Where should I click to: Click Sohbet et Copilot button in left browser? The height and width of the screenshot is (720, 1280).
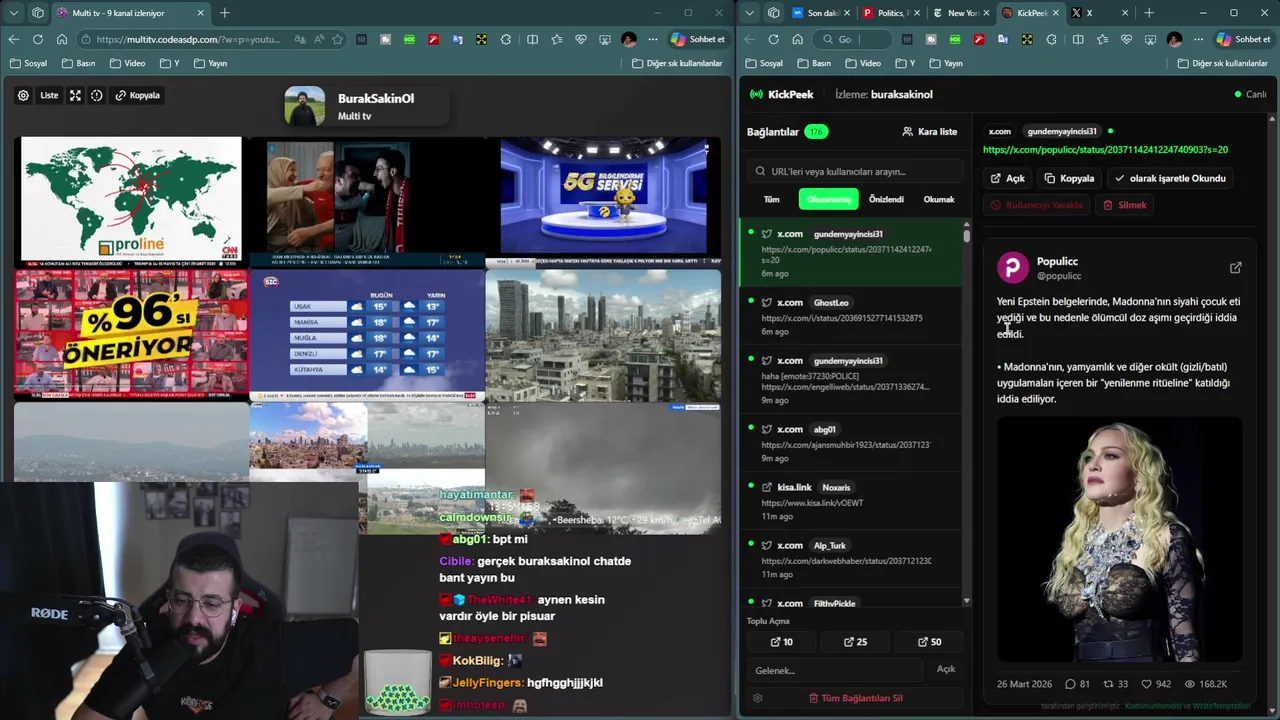point(698,39)
